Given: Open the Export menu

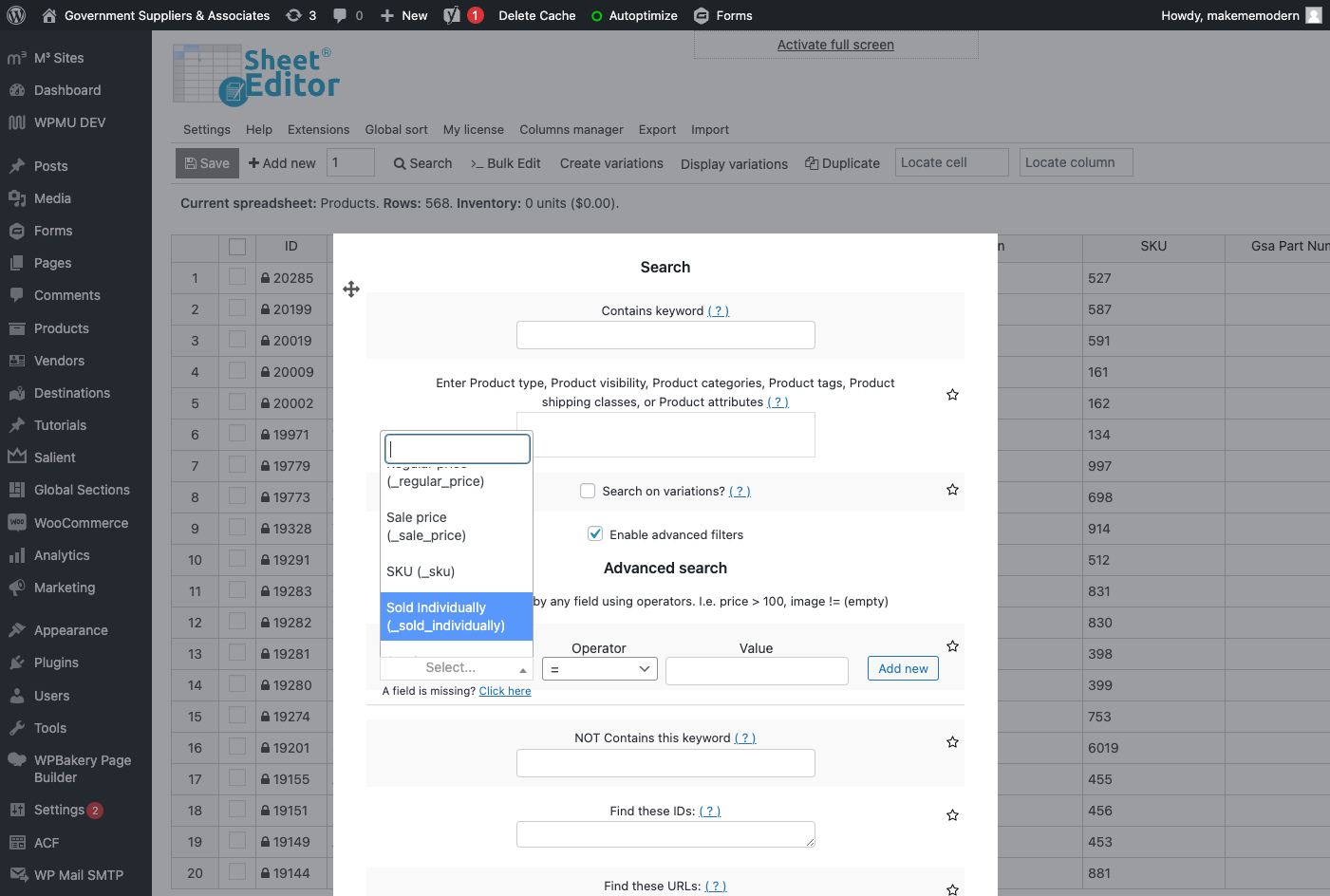Looking at the screenshot, I should click(657, 130).
